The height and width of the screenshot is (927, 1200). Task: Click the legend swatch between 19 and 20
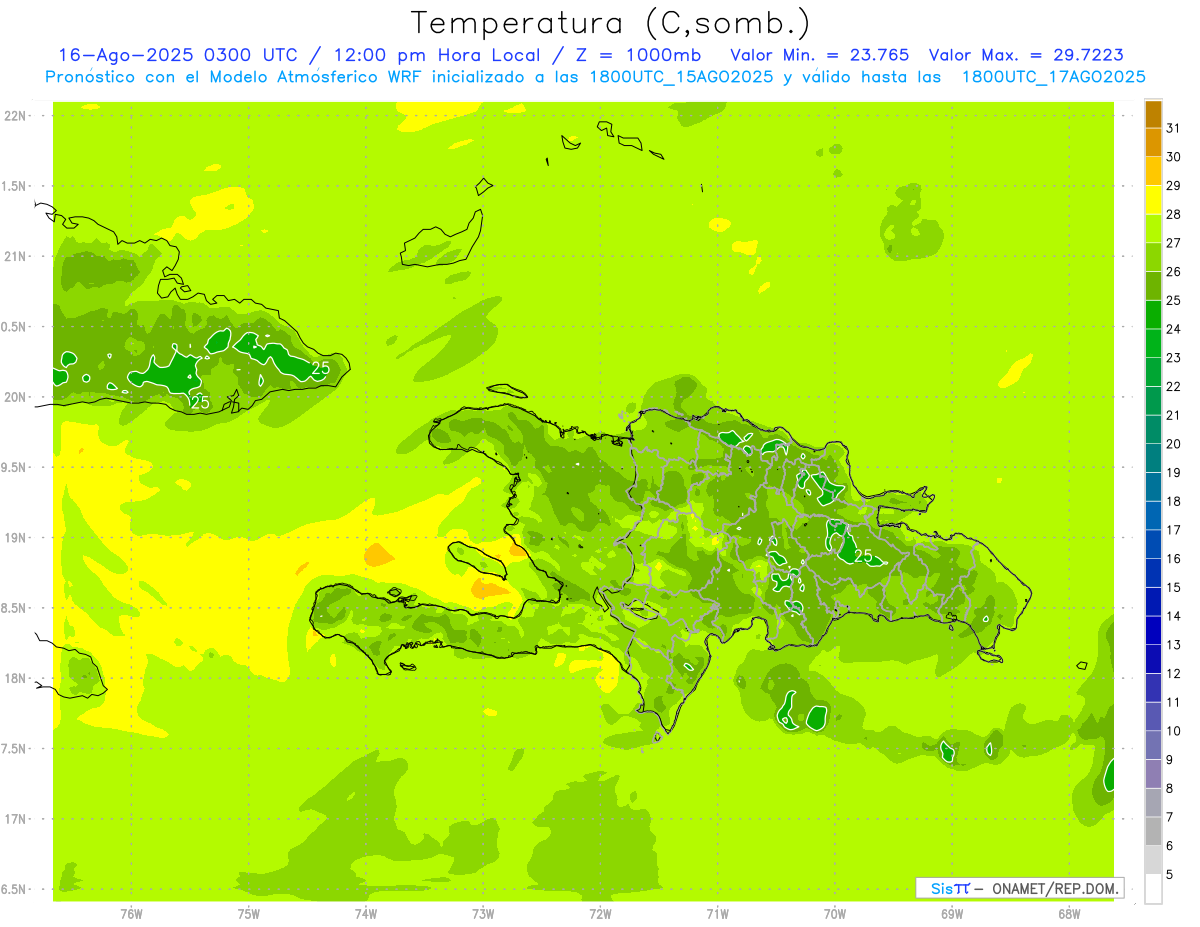[x=1154, y=458]
